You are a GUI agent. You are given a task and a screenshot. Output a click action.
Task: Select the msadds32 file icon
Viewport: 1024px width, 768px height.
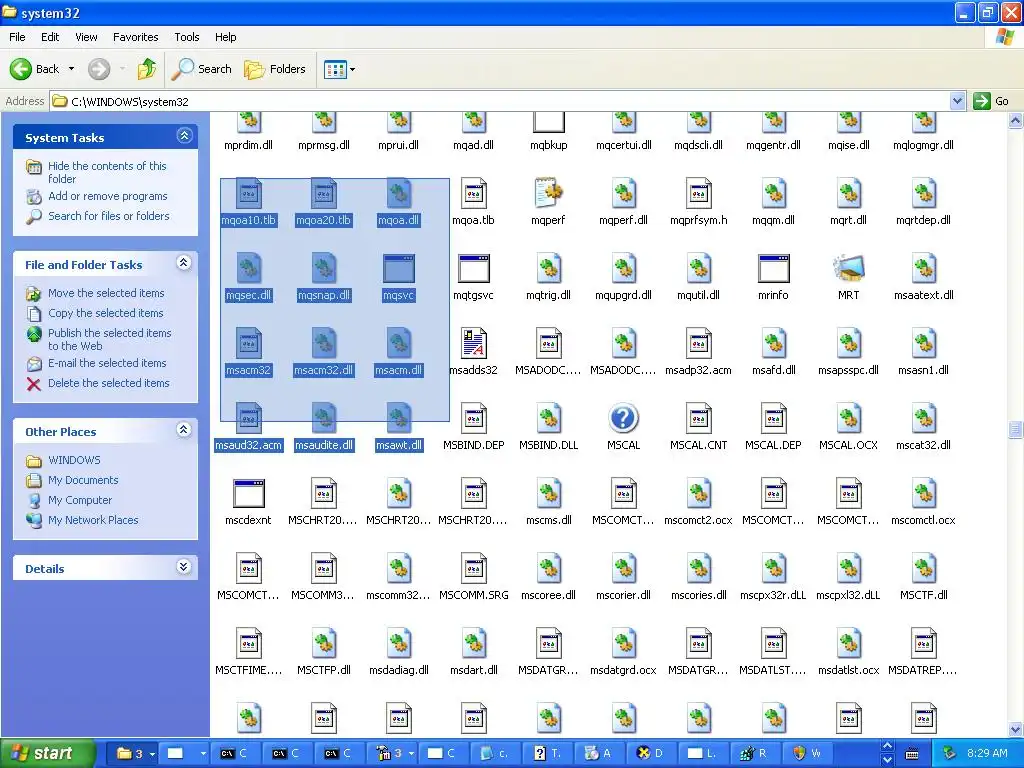473,344
